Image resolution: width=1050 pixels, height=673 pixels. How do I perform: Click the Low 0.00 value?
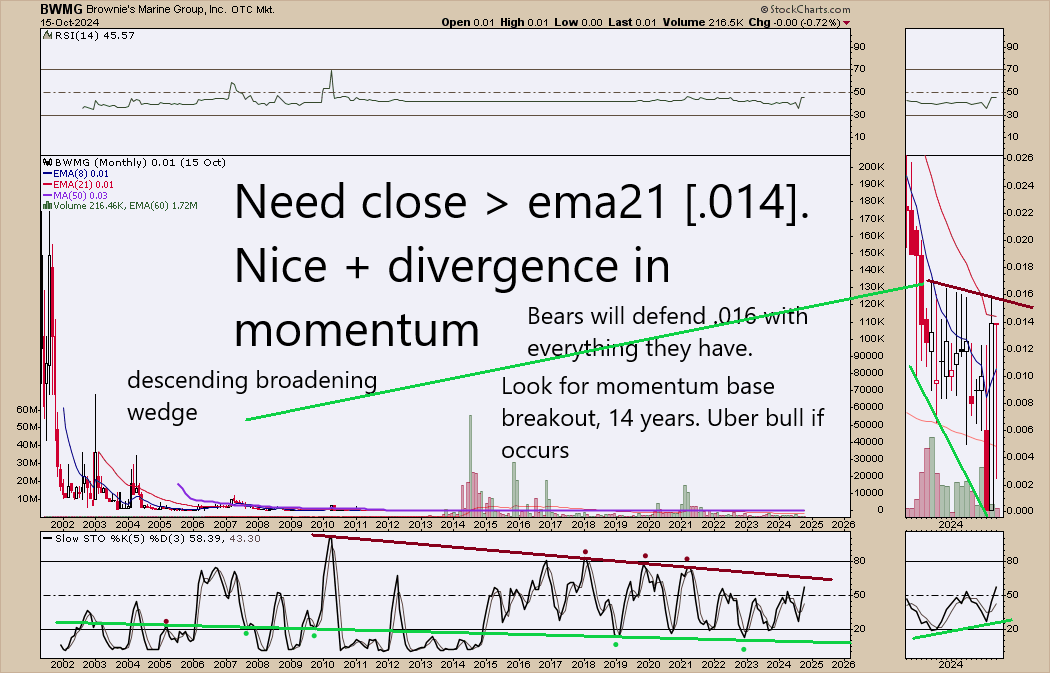click(579, 22)
